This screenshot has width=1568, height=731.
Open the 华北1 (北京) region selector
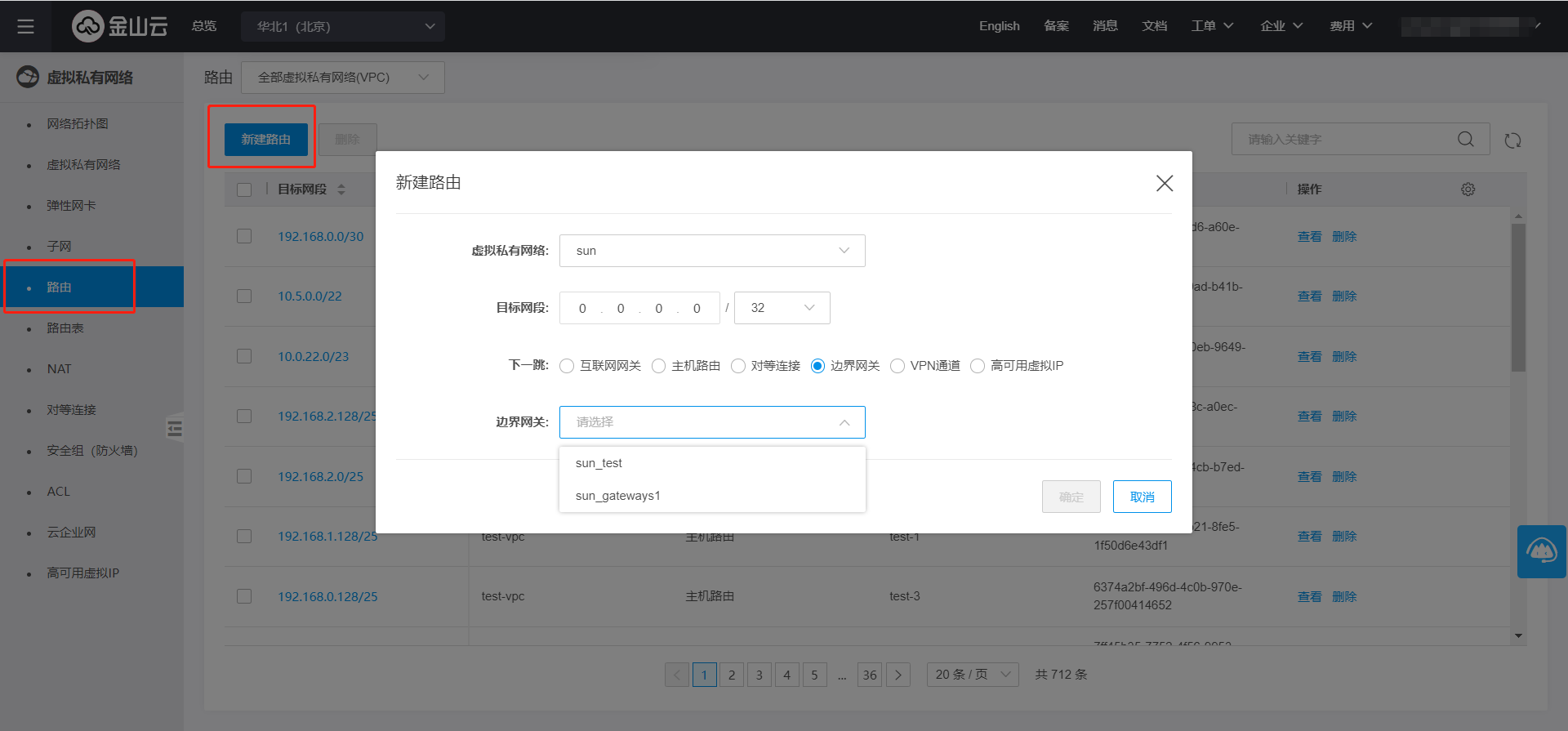[x=343, y=26]
